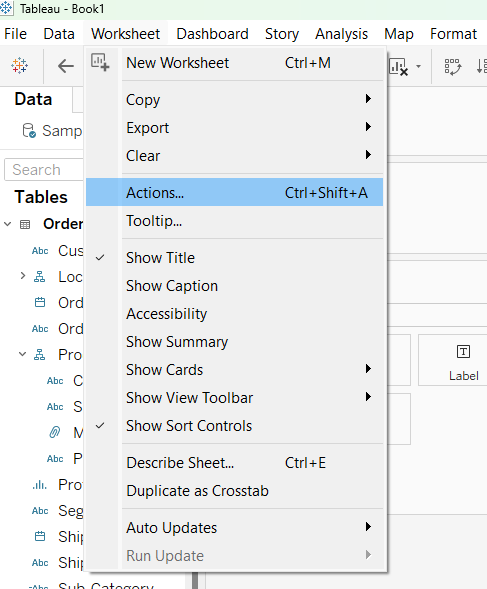Choose Describe Sheet... menu entry

234,463
